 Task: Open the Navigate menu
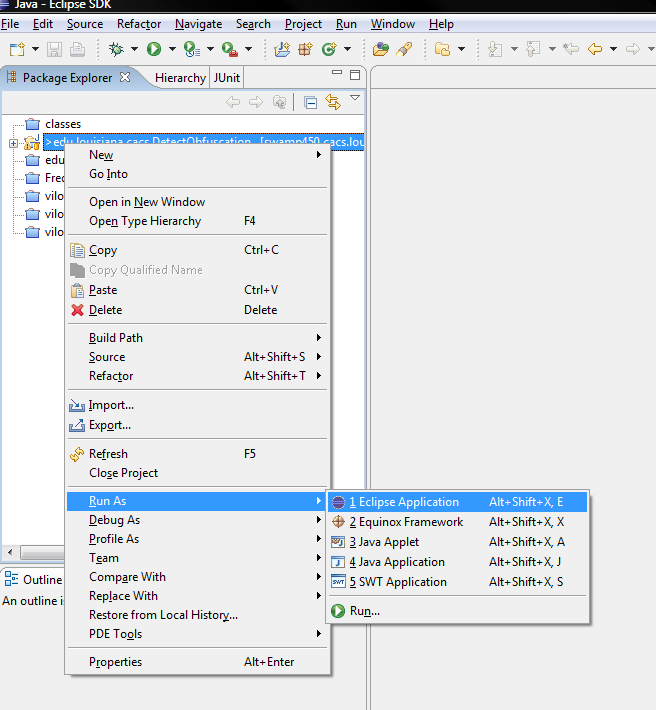pos(198,24)
